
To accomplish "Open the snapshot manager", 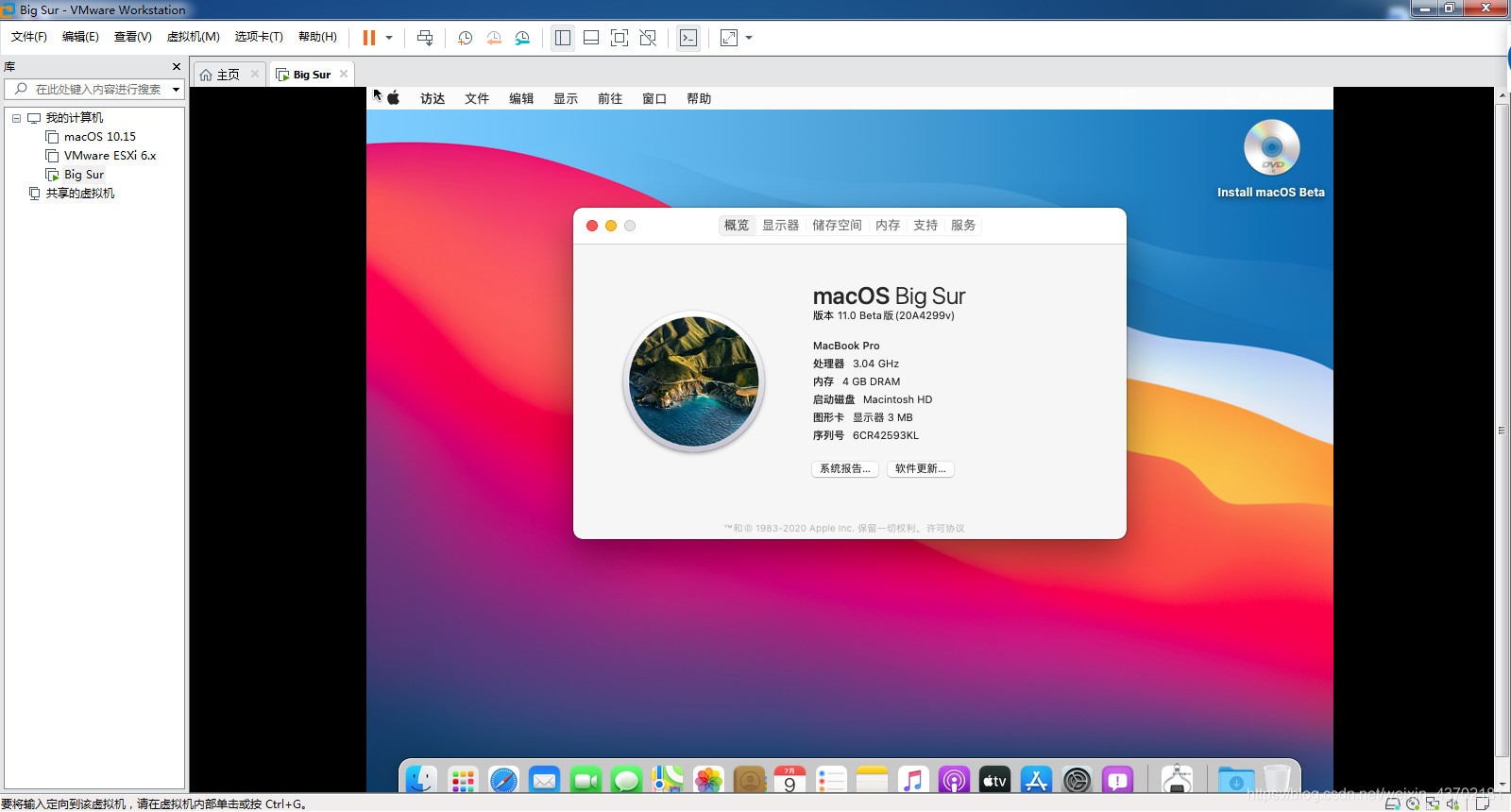I will [x=522, y=38].
